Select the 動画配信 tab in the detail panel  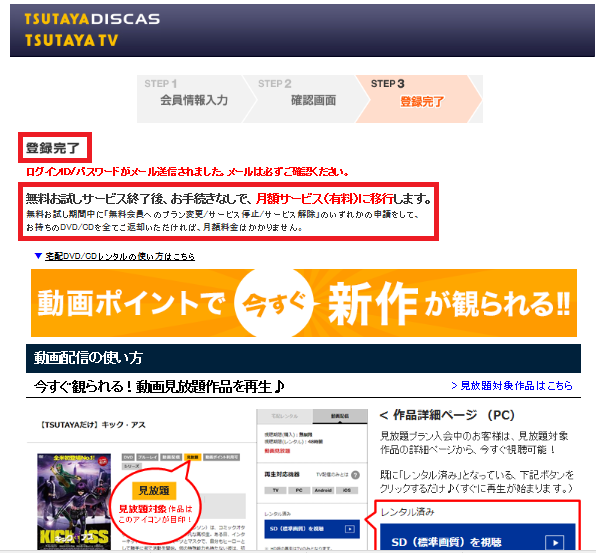point(340,416)
